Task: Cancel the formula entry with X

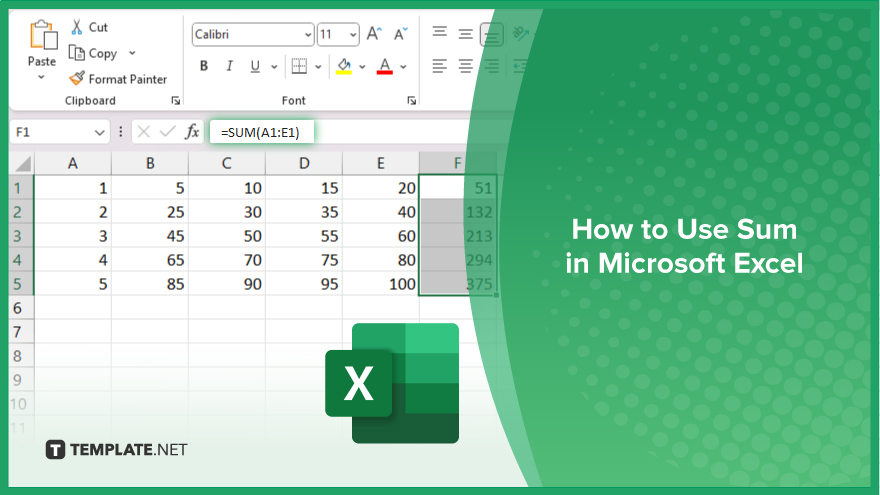Action: tap(144, 132)
